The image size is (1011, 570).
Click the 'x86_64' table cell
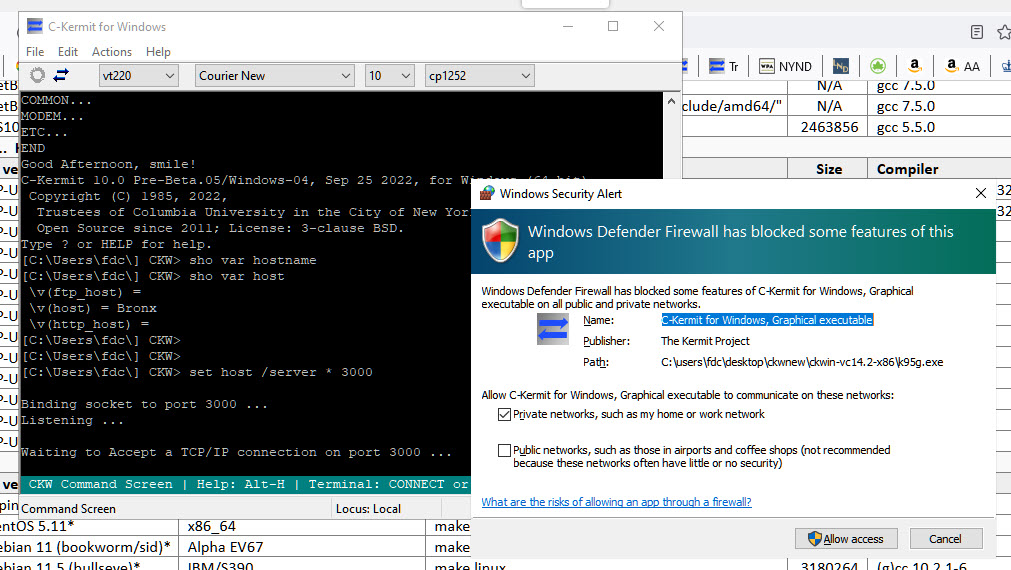pos(211,526)
